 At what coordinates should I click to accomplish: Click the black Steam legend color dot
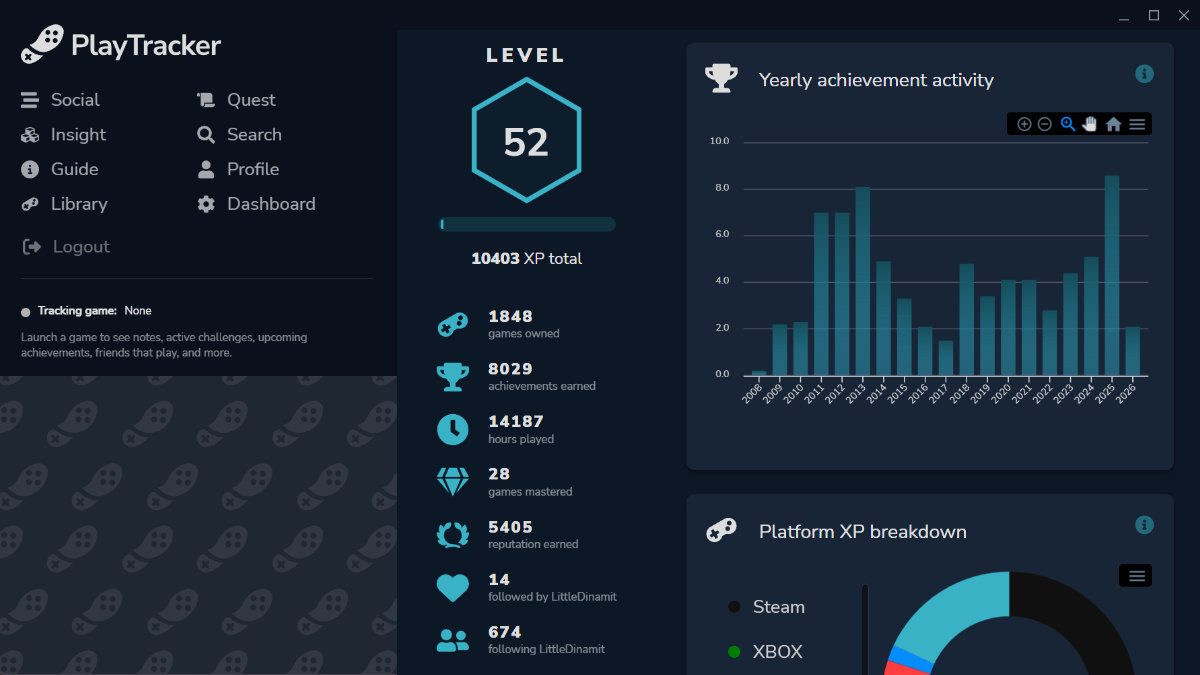point(734,607)
